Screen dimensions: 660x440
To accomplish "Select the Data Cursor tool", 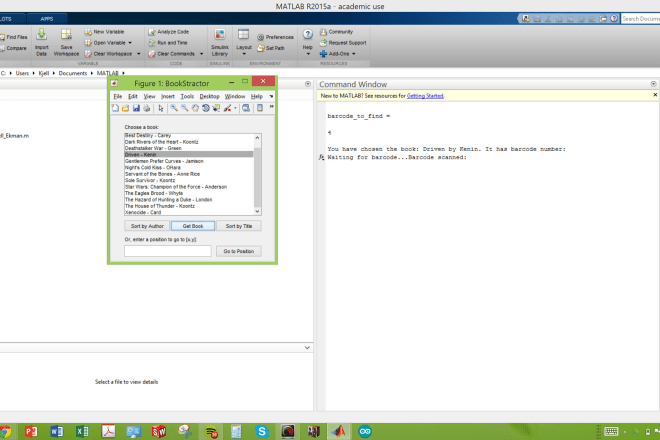I will (216, 108).
